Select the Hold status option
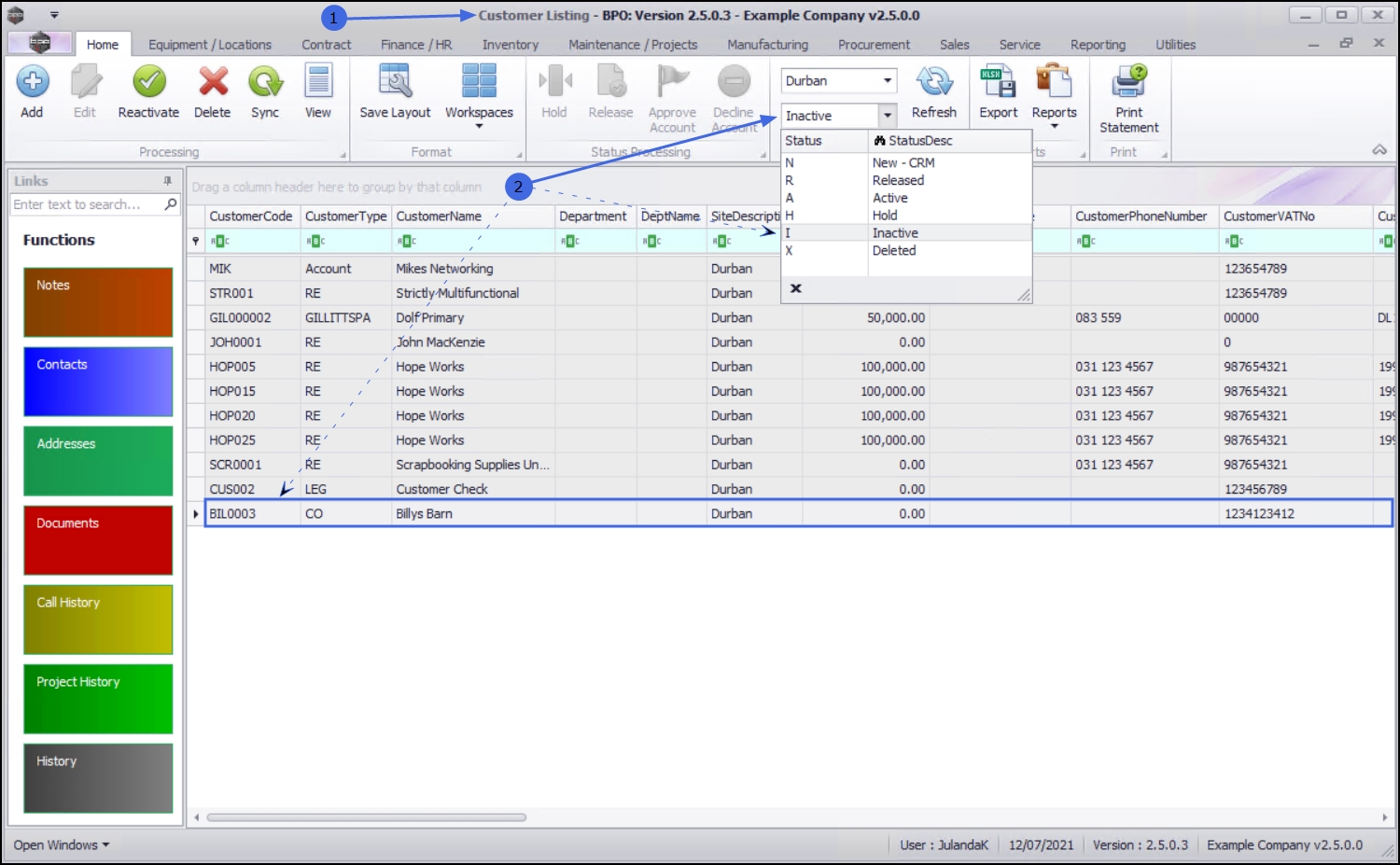This screenshot has height=865, width=1400. coord(906,216)
